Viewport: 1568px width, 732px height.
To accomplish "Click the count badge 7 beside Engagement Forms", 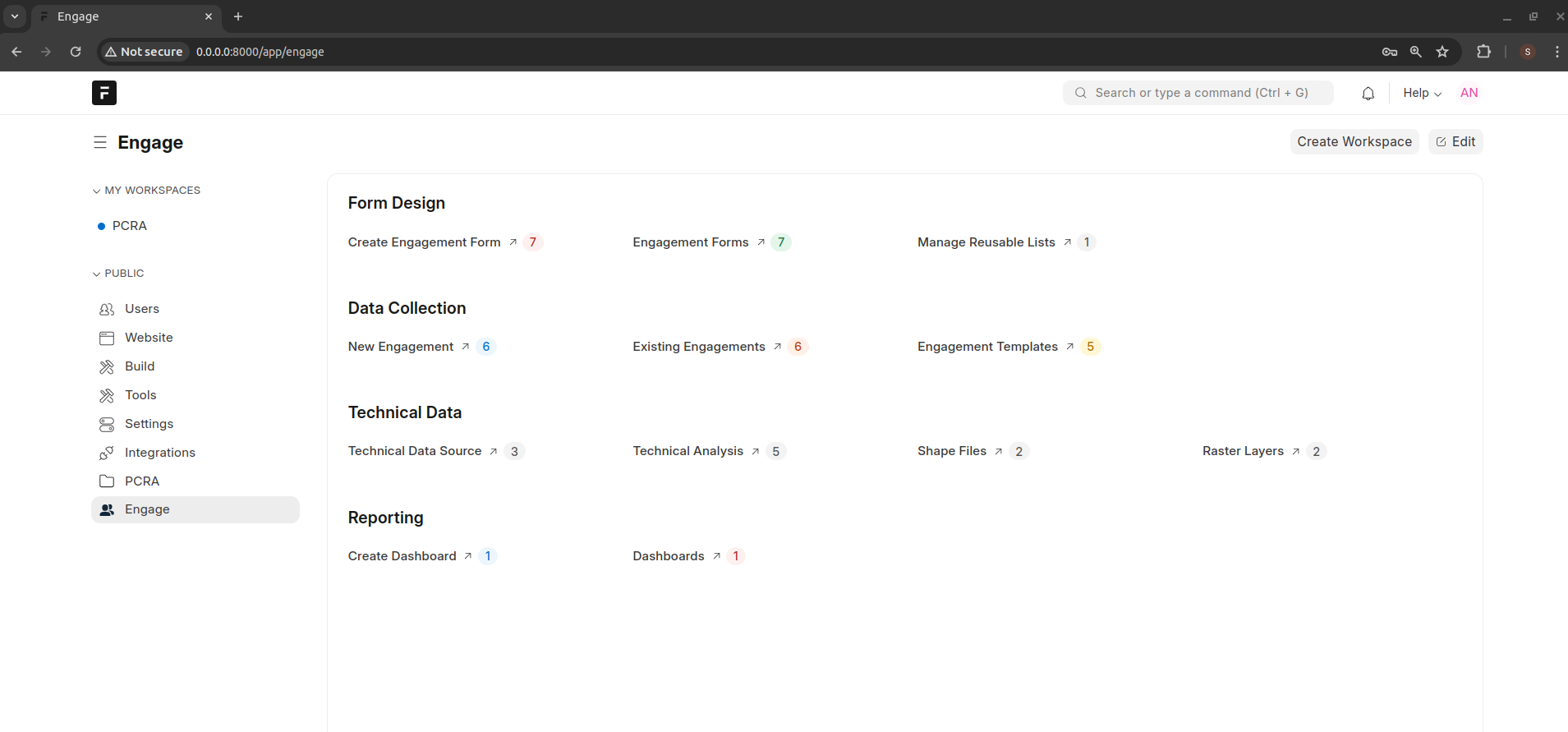I will (781, 242).
